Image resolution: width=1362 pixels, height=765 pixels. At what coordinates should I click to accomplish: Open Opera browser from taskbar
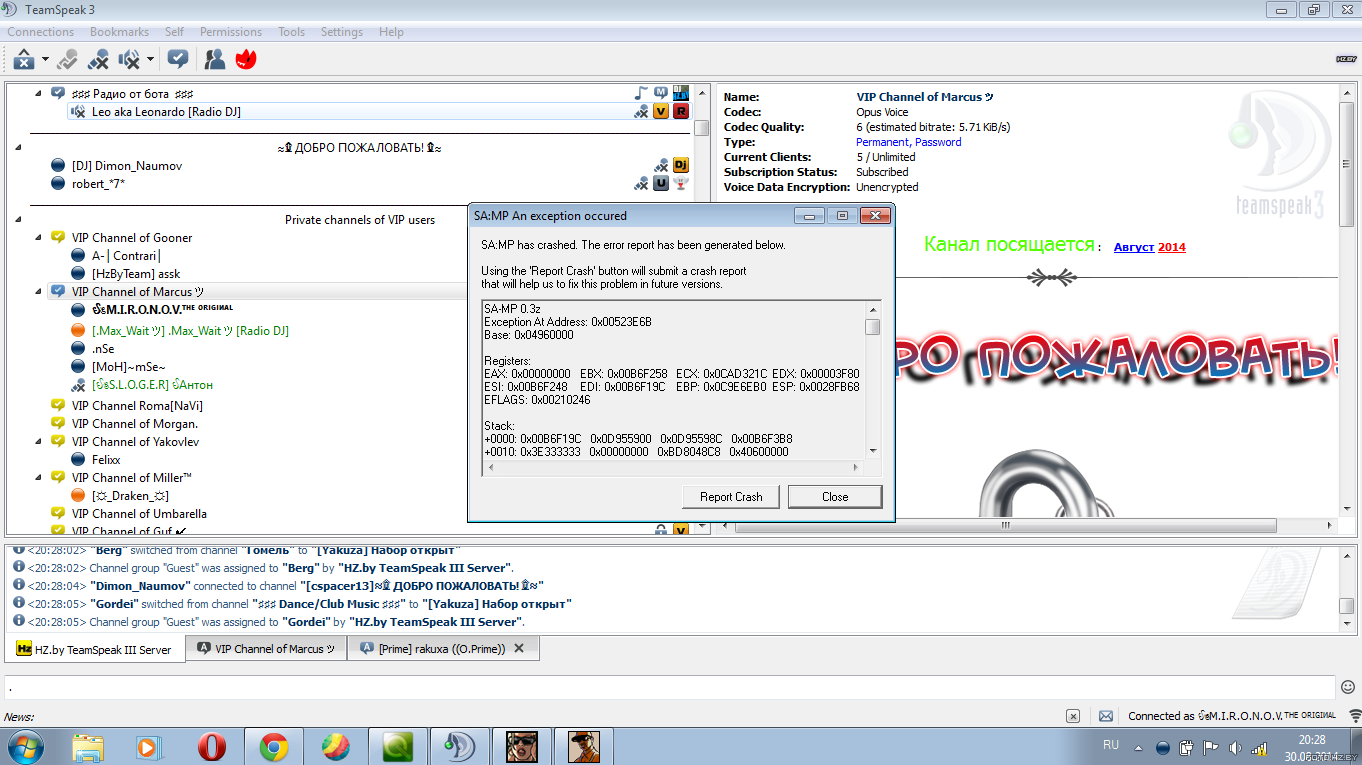point(211,746)
